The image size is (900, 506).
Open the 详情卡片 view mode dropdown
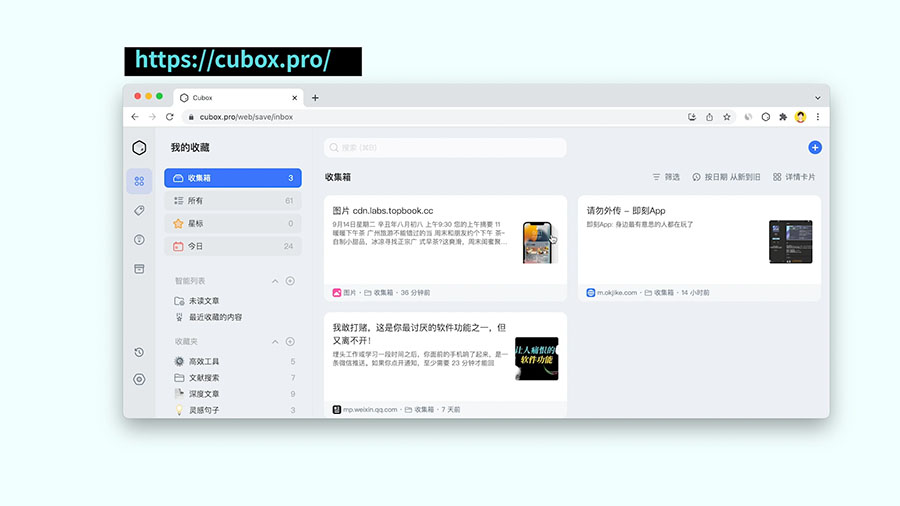coord(794,177)
